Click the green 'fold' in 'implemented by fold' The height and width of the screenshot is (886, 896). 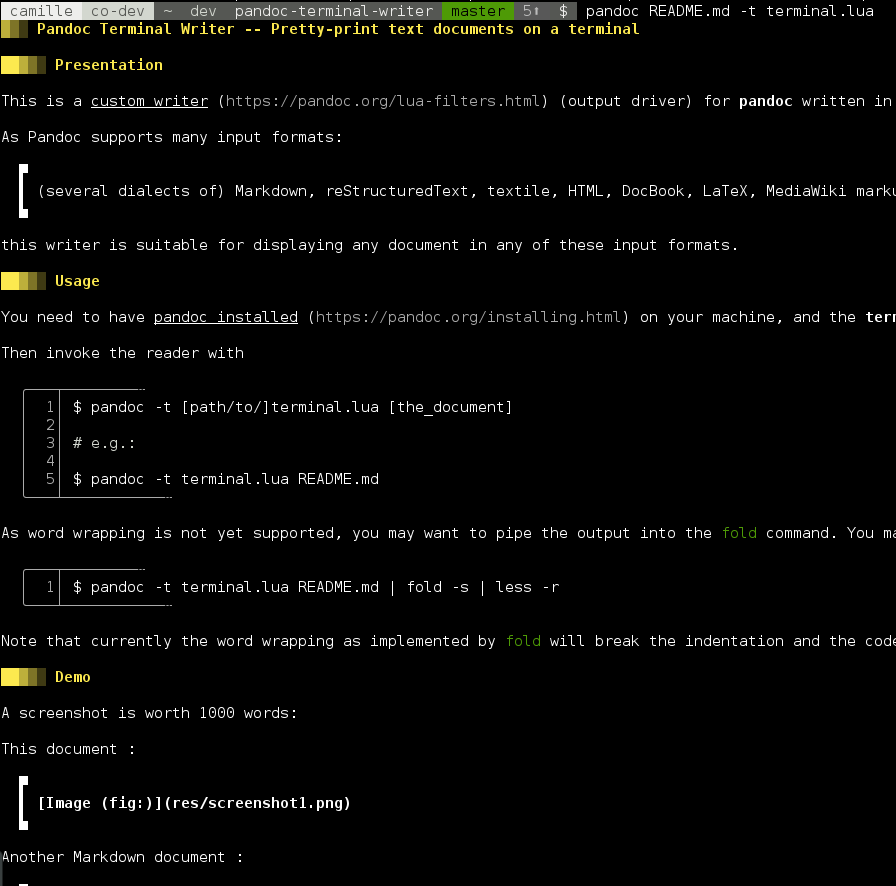tap(523, 641)
